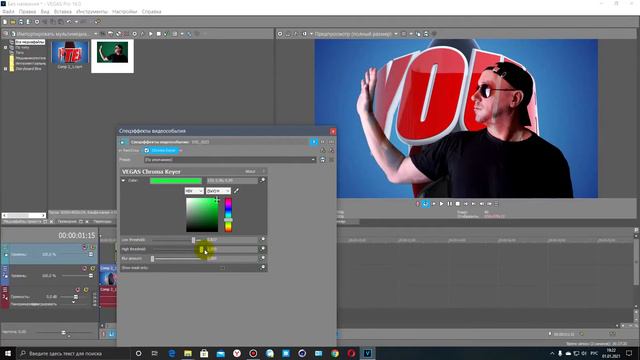Open the Project Media views dropdown arrow
Viewport: 640px width, 360px height.
pyautogui.click(x=182, y=34)
